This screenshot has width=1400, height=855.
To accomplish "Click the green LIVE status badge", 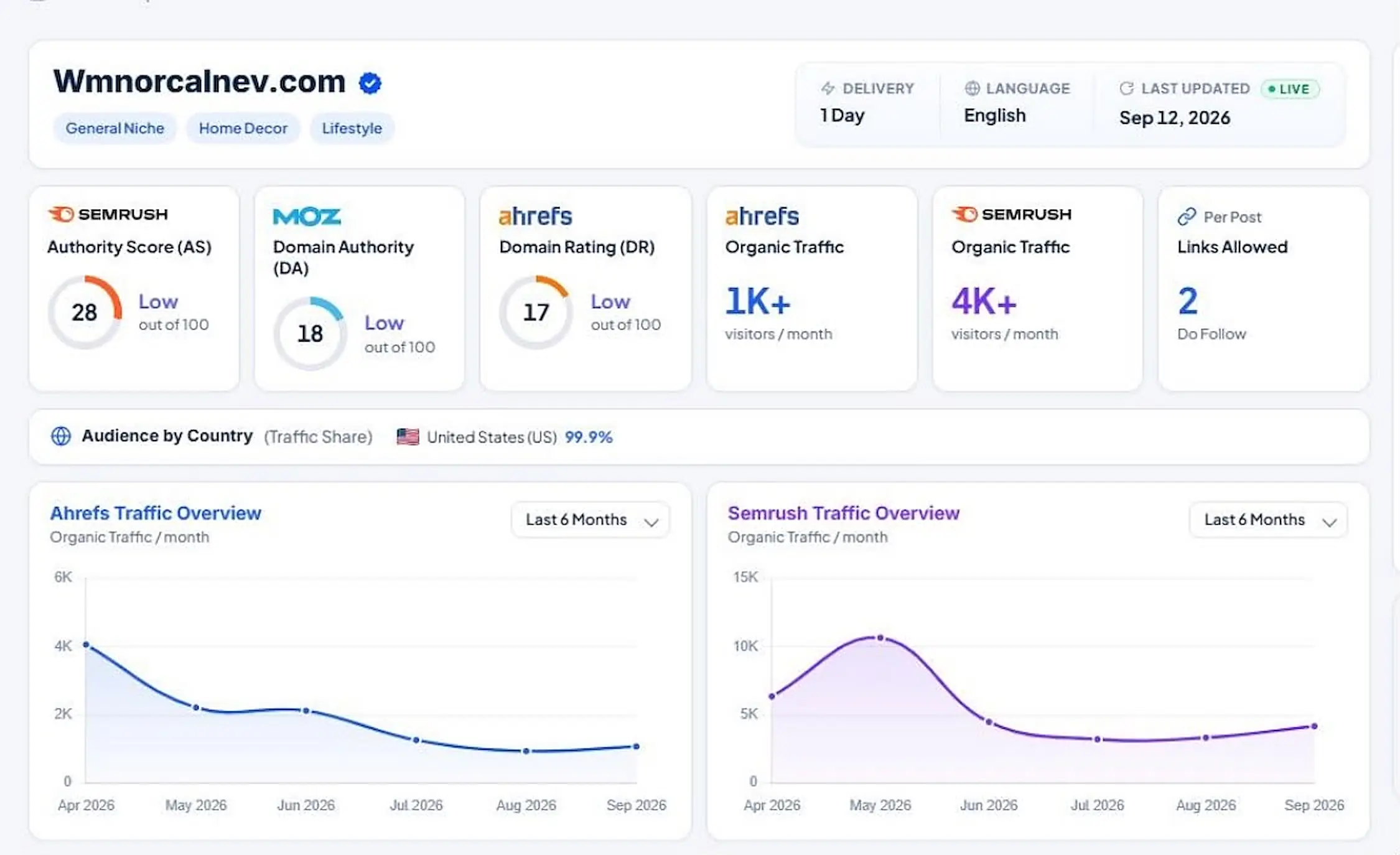I will pyautogui.click(x=1289, y=89).
